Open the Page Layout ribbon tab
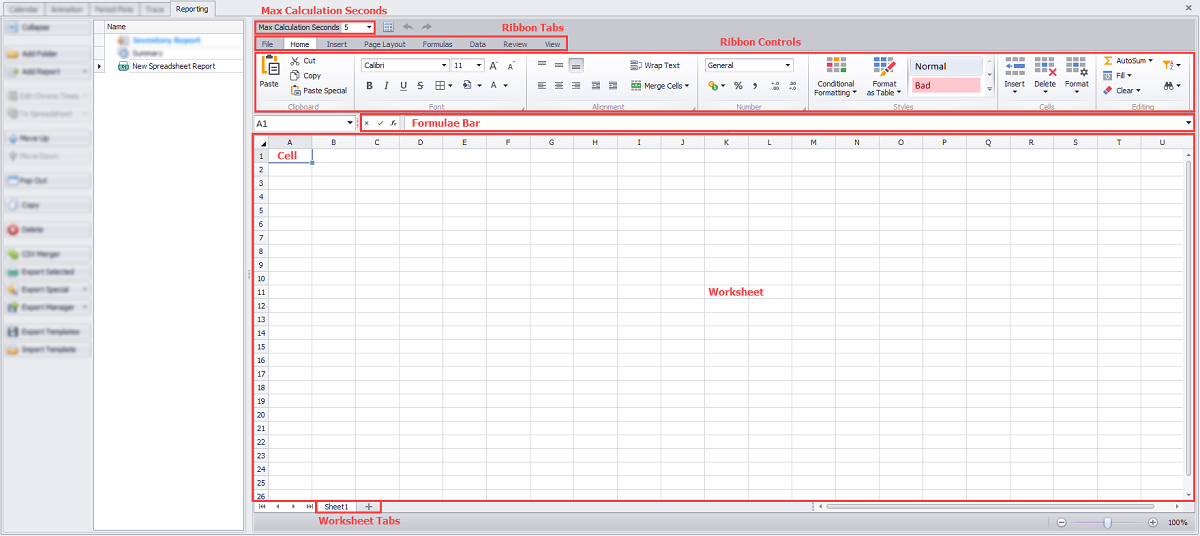The image size is (1200, 536). pos(384,44)
